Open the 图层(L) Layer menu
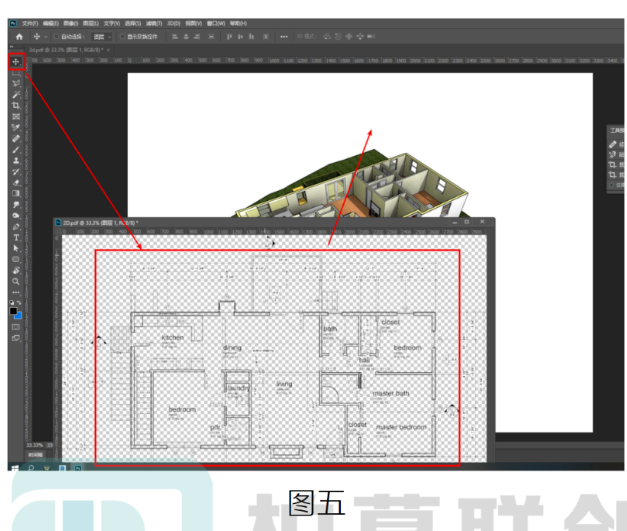627x531 pixels. 91,24
